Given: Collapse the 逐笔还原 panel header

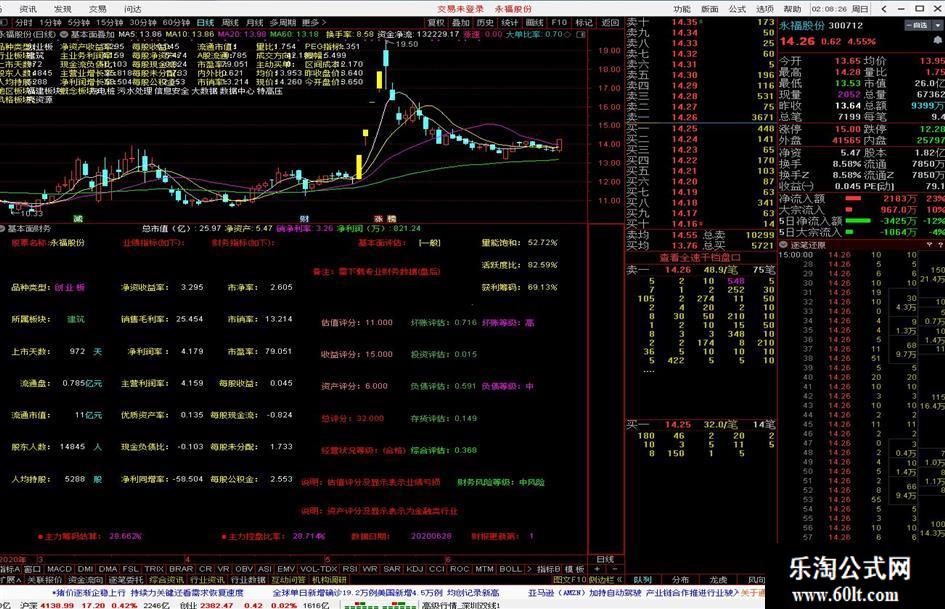Looking at the screenshot, I should point(783,245).
